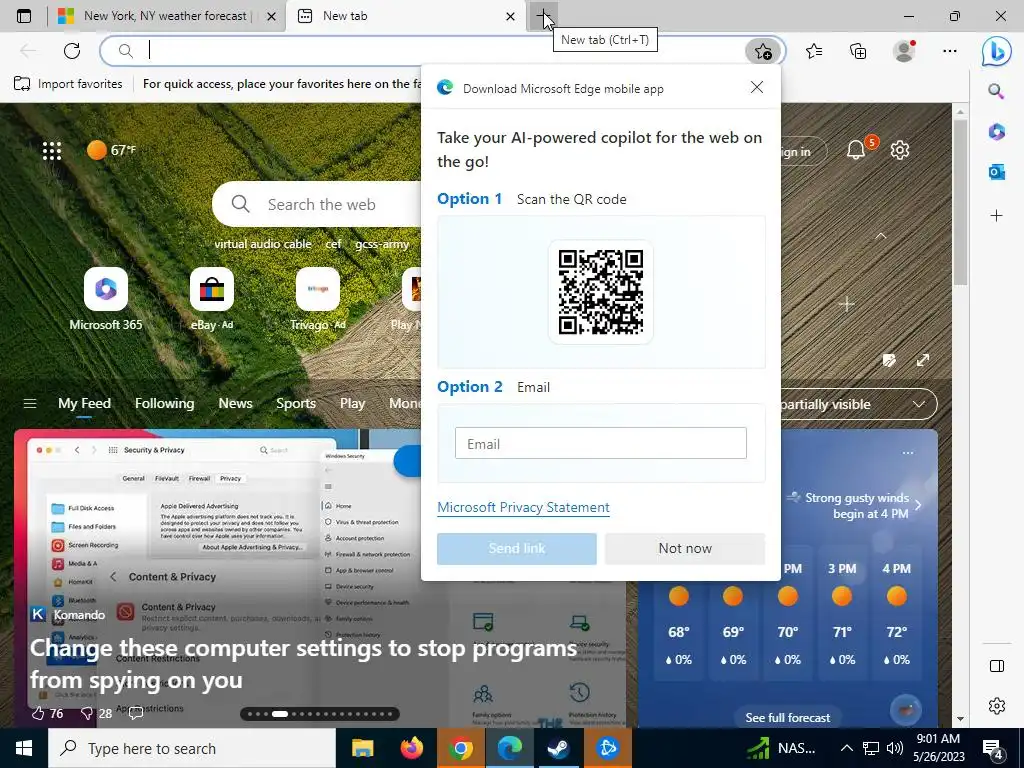This screenshot has width=1024, height=768.
Task: Switch to New York weather forecast tab
Action: (x=166, y=16)
